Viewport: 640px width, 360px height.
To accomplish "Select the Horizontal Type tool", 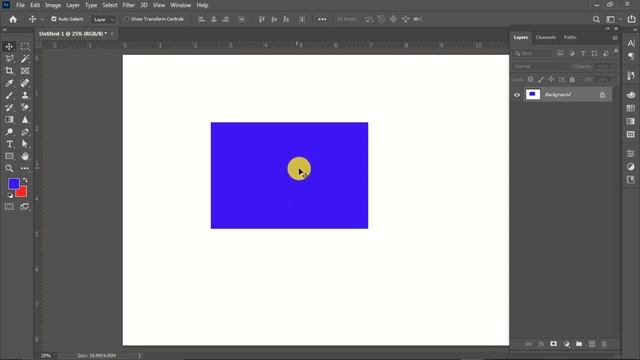I will coord(9,144).
